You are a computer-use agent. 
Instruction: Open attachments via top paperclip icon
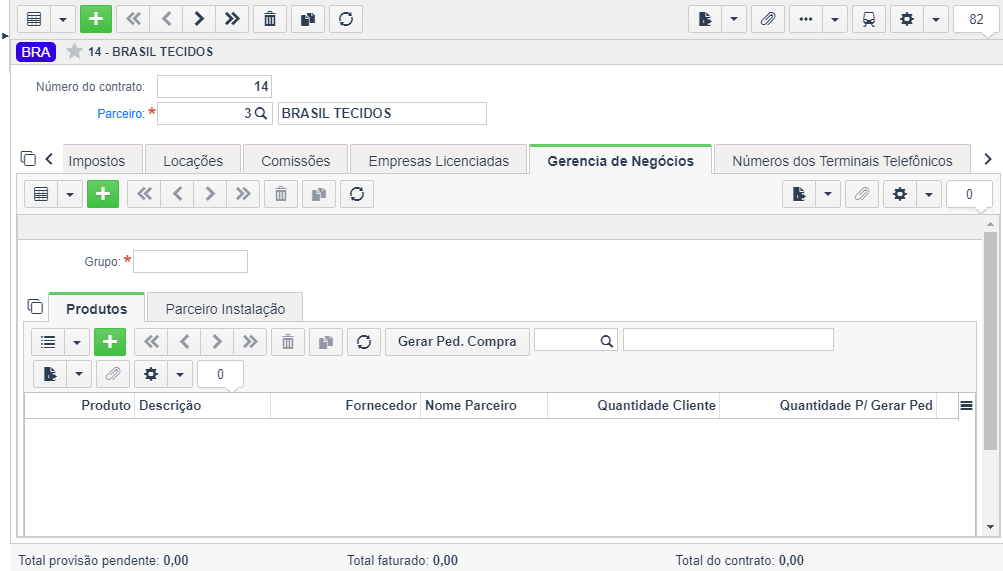(768, 19)
